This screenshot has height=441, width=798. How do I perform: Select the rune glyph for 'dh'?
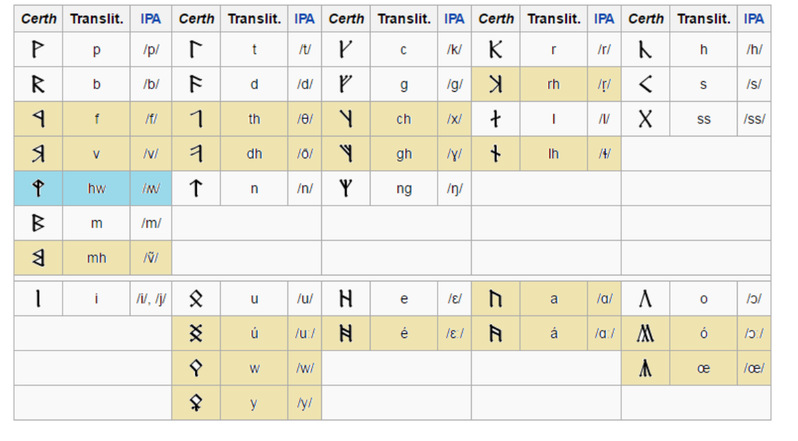point(196,154)
